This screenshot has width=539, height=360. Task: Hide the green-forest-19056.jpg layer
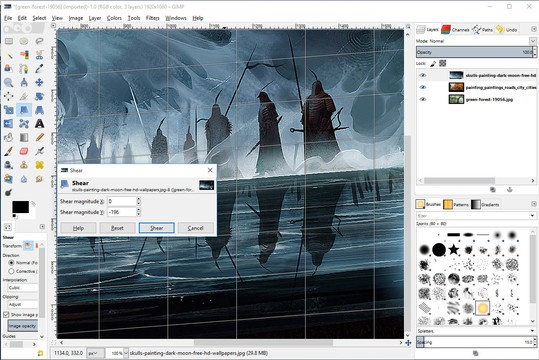coord(423,99)
